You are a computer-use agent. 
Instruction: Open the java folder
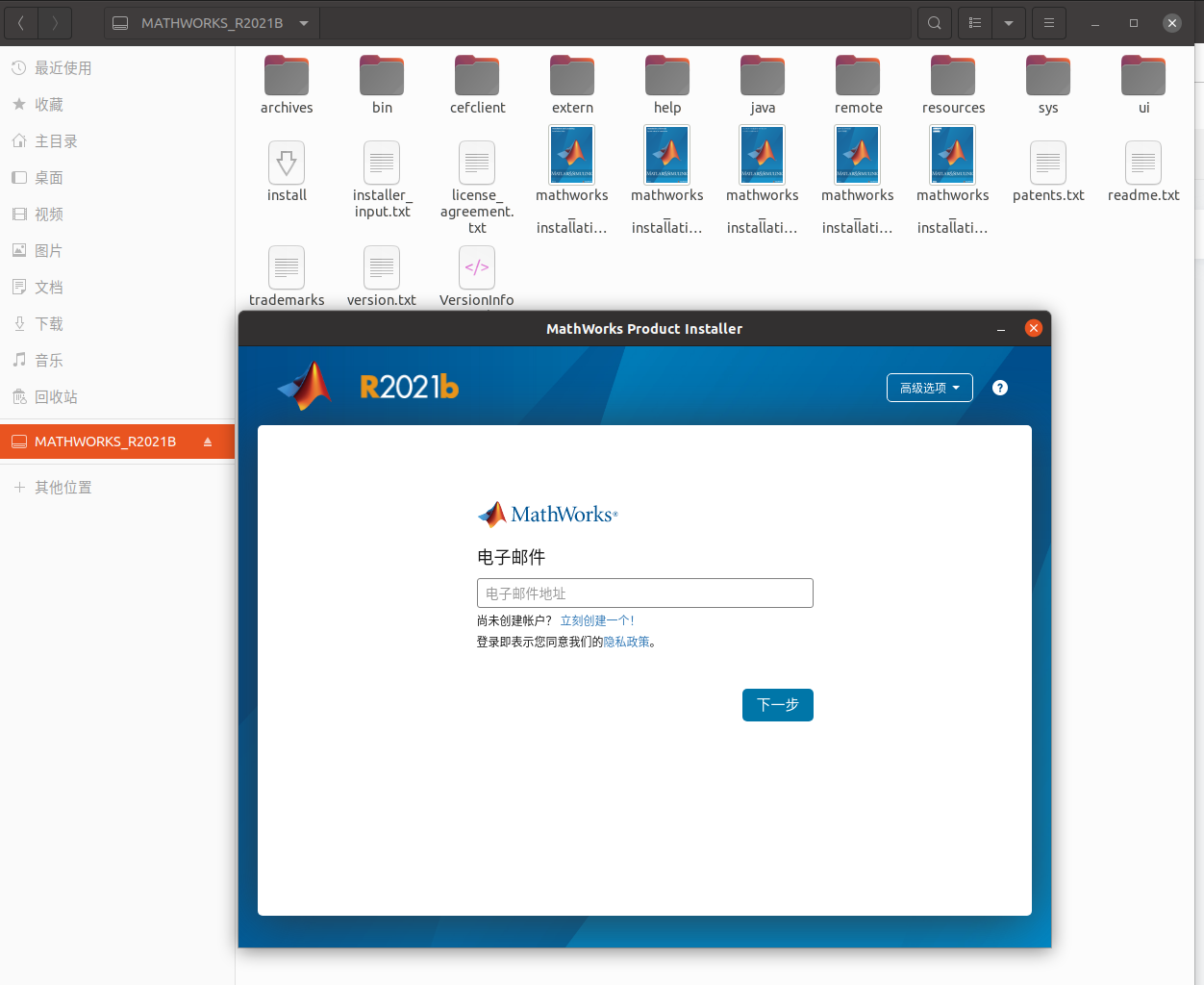click(763, 85)
